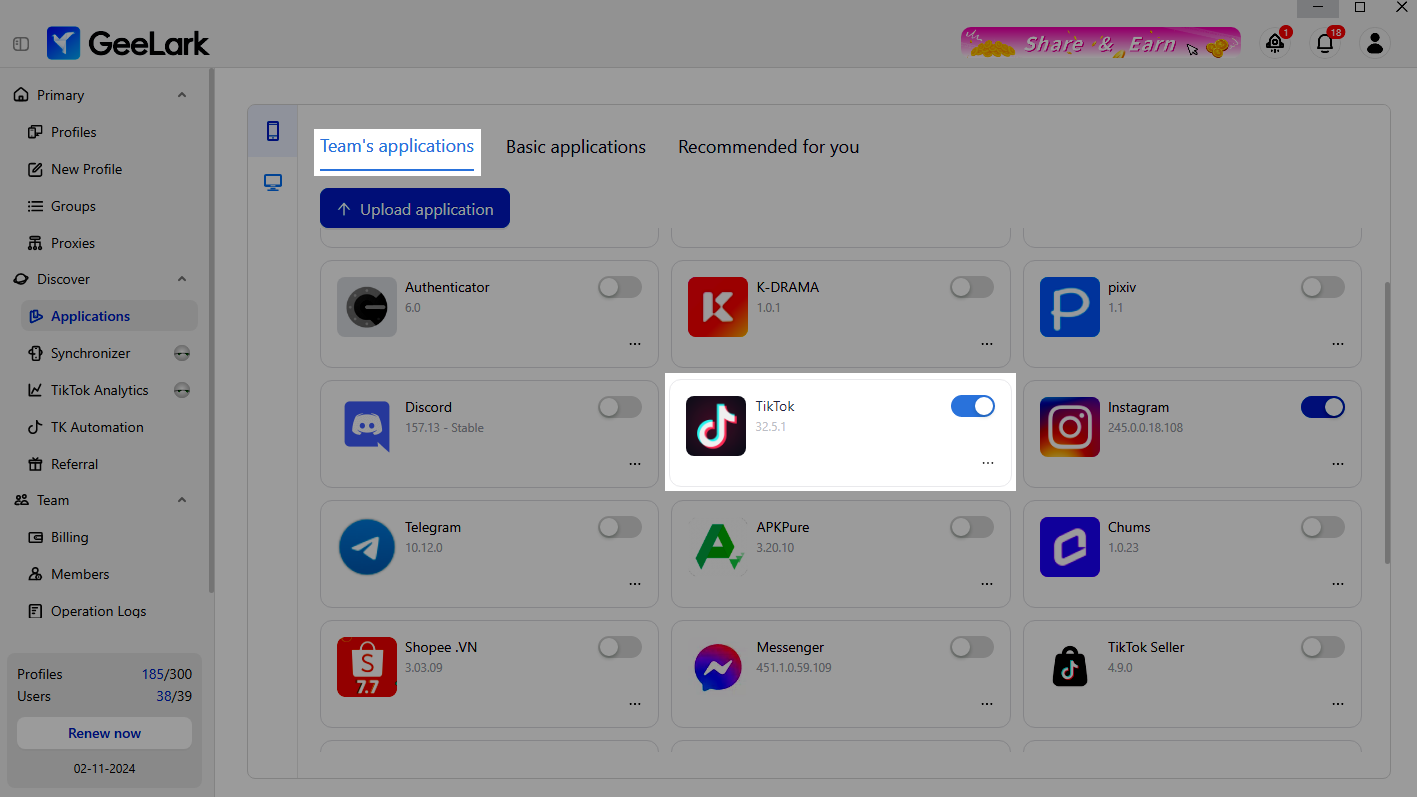This screenshot has height=797, width=1417.
Task: Switch on the Telegram toggle
Action: pos(620,527)
